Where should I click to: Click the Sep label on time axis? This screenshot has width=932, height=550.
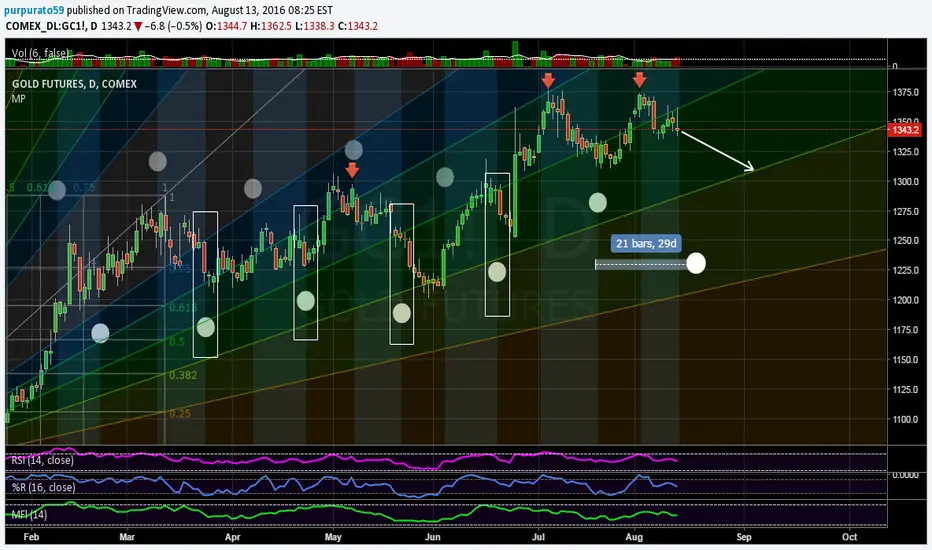[744, 537]
